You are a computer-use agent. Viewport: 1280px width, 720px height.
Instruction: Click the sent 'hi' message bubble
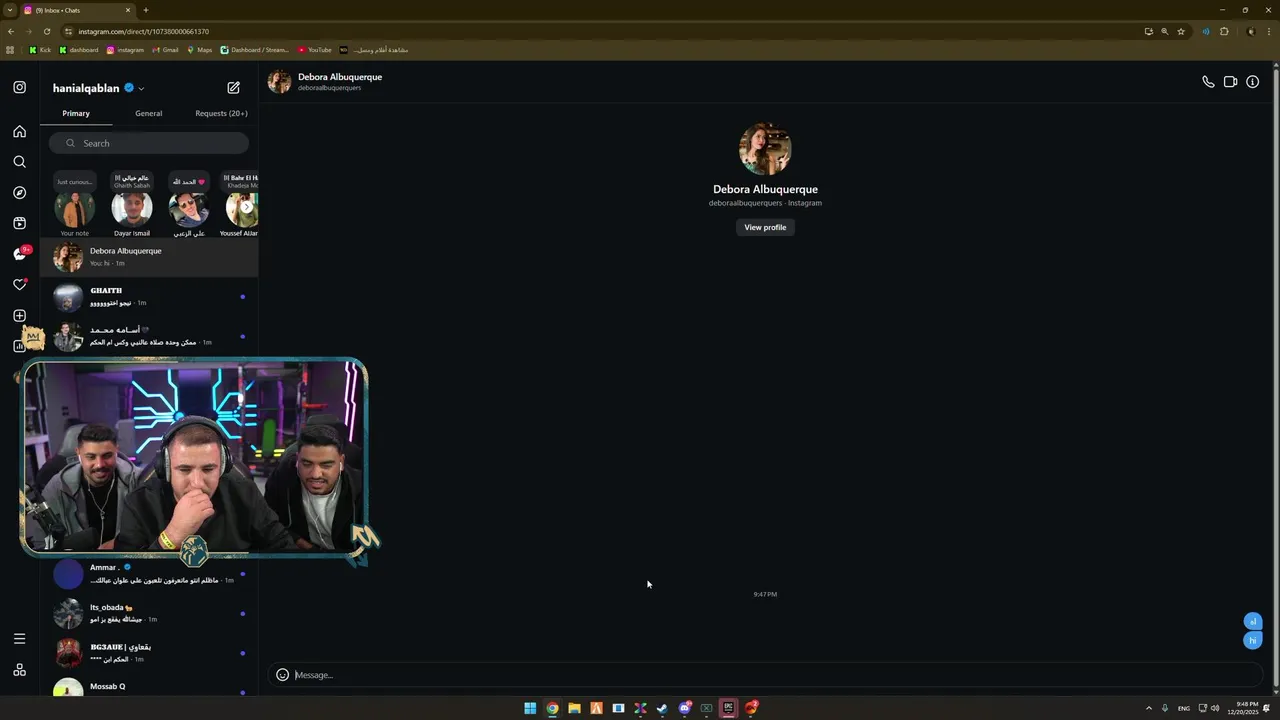click(x=1252, y=640)
